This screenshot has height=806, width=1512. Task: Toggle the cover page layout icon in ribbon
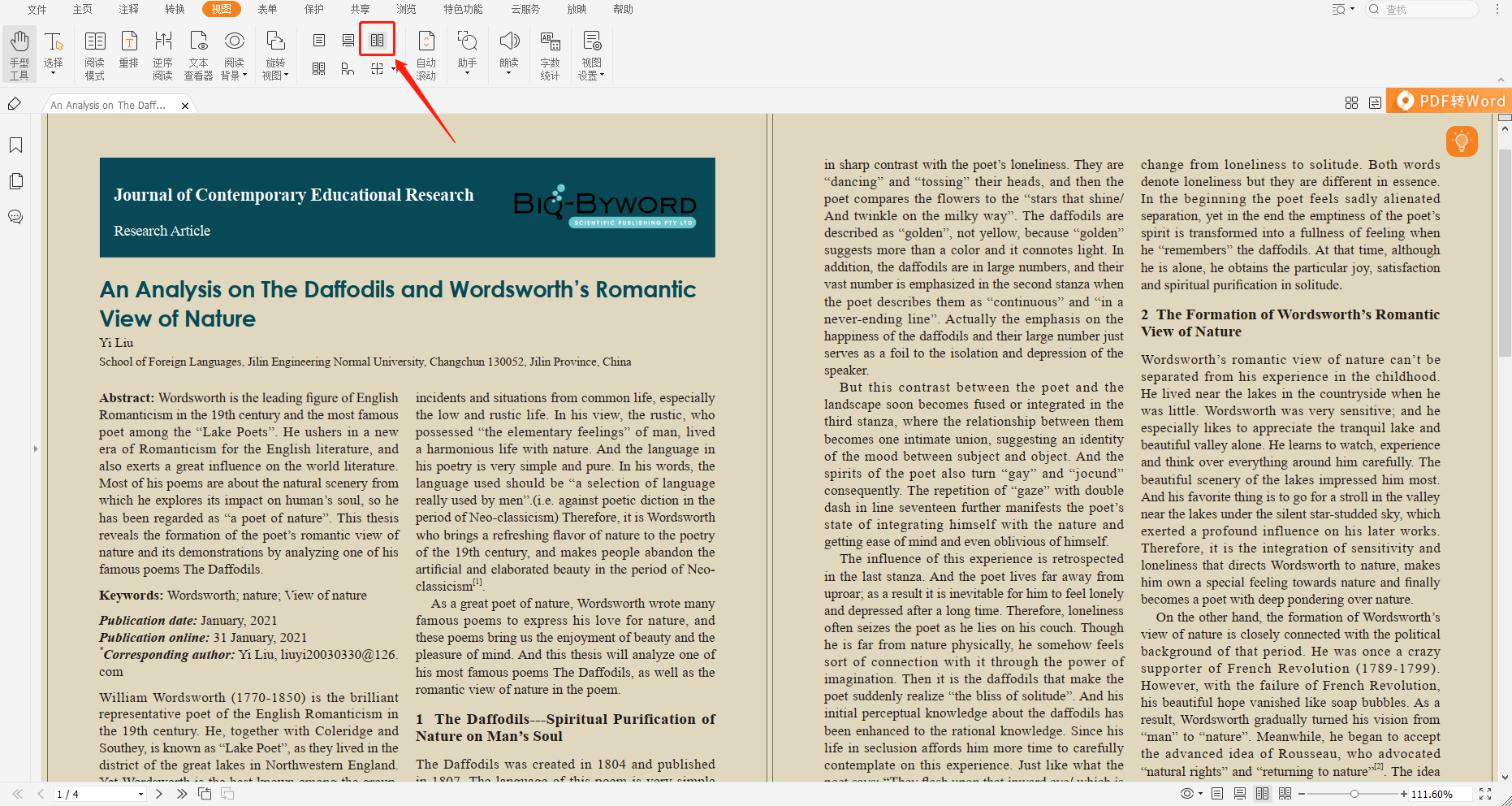click(348, 69)
